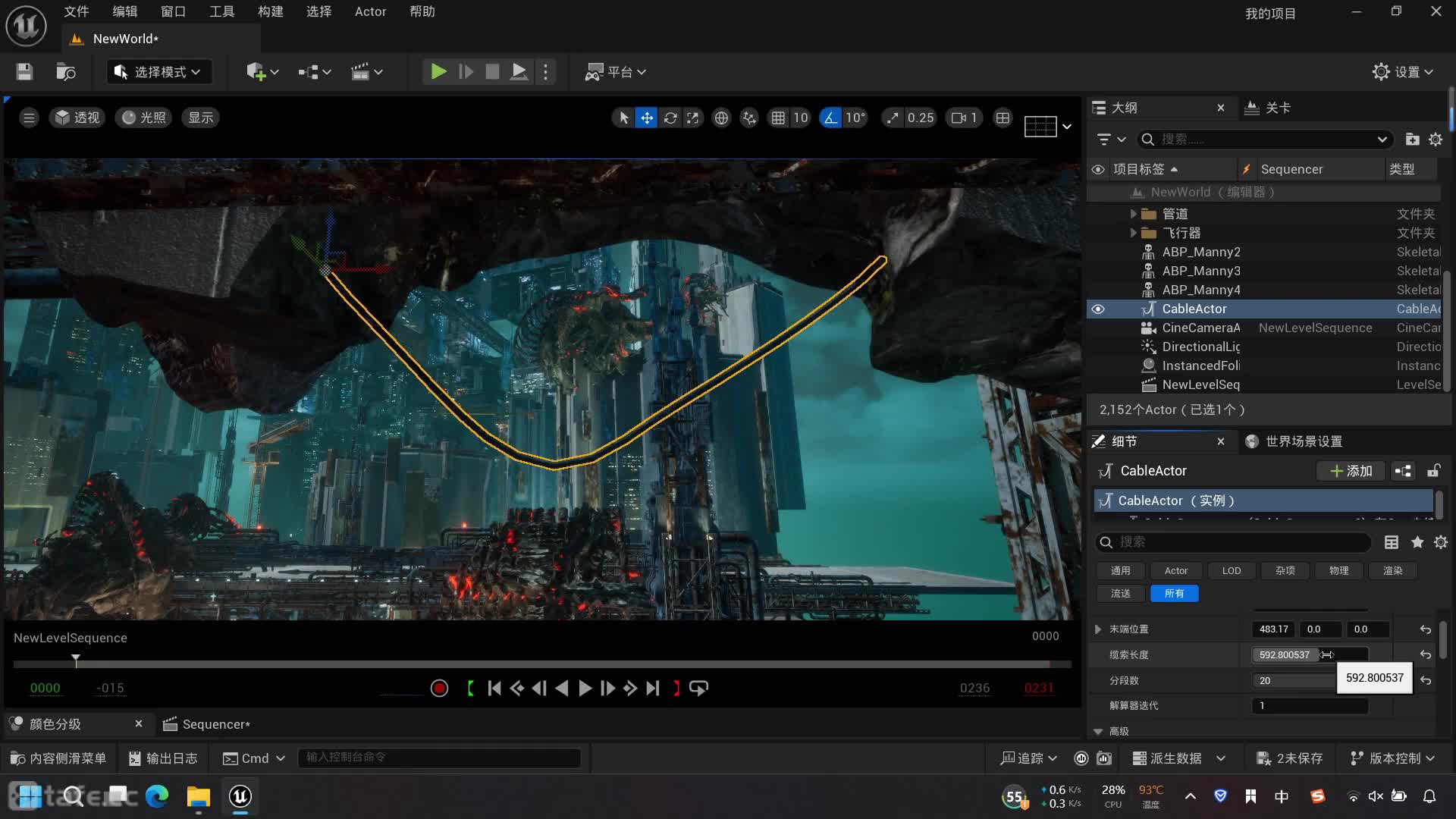Screen dimensions: 1456x819
Task: Click the 添加 component button in details
Action: pyautogui.click(x=1351, y=471)
